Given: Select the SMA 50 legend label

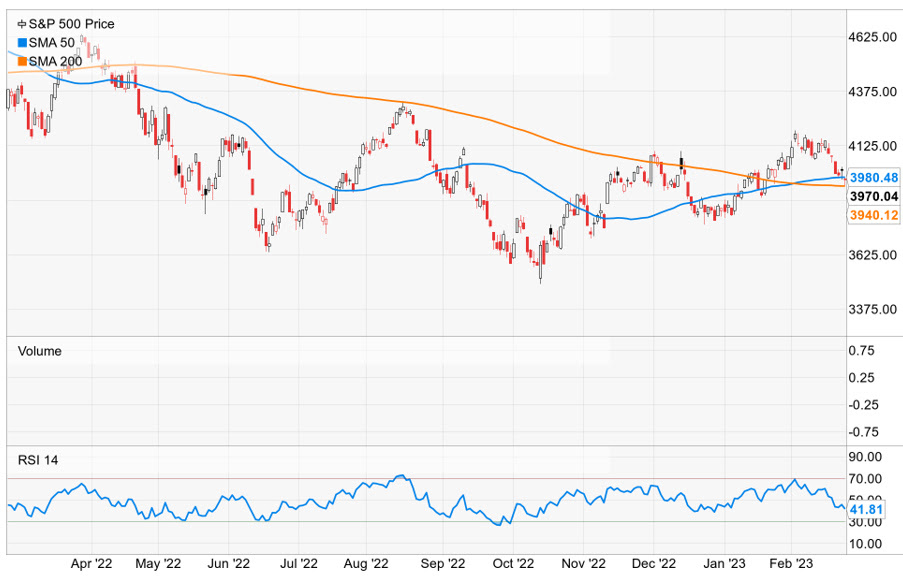Looking at the screenshot, I should coord(52,43).
